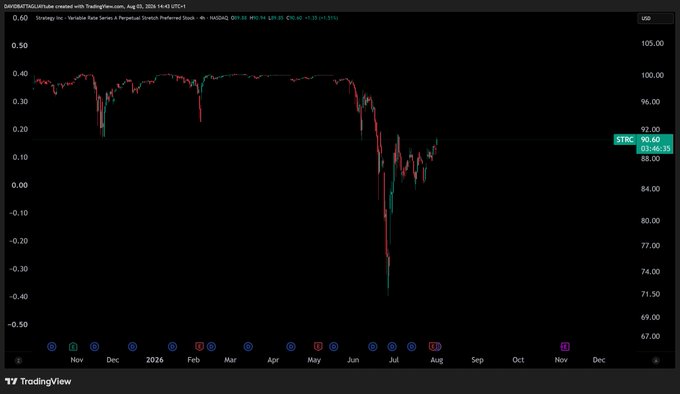Open the red earnings marker near Feb
The width and height of the screenshot is (680, 394).
click(x=199, y=346)
